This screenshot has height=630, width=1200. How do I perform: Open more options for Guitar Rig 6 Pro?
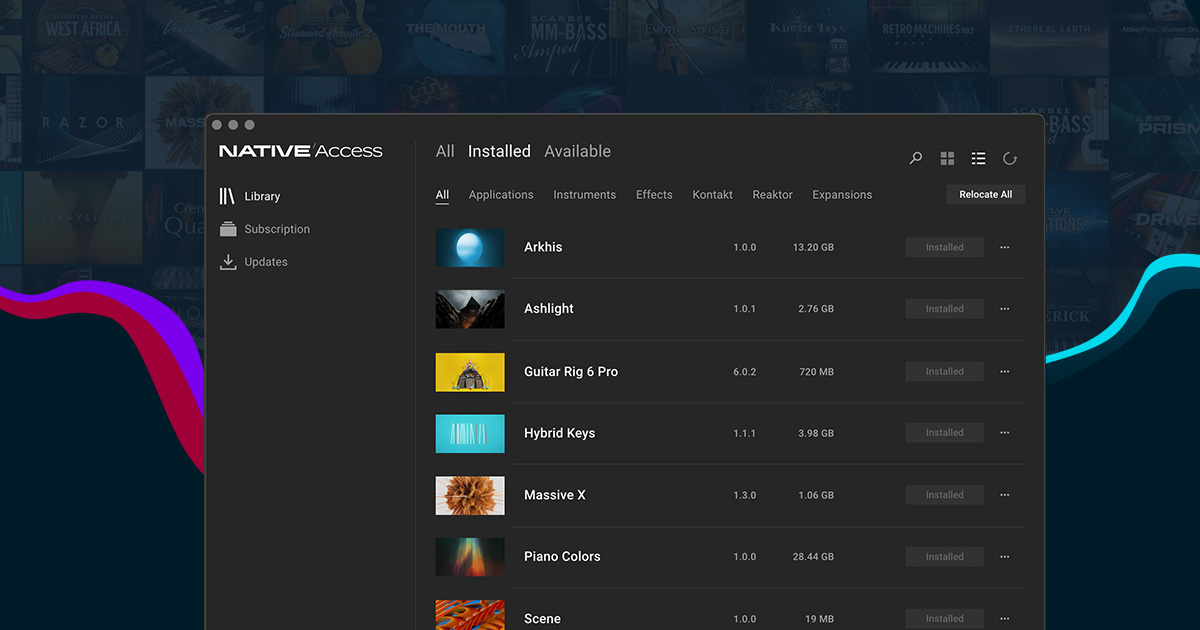click(x=1004, y=371)
